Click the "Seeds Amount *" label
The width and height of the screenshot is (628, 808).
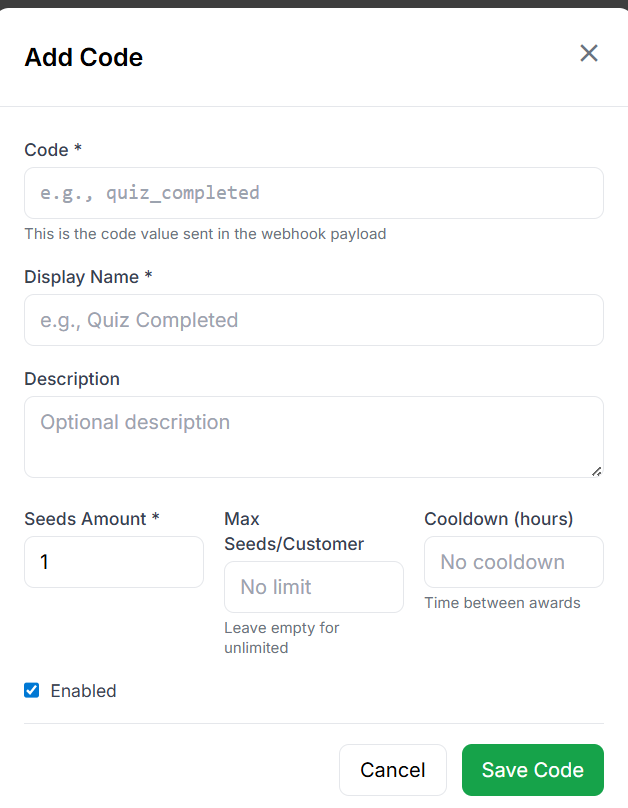(92, 519)
